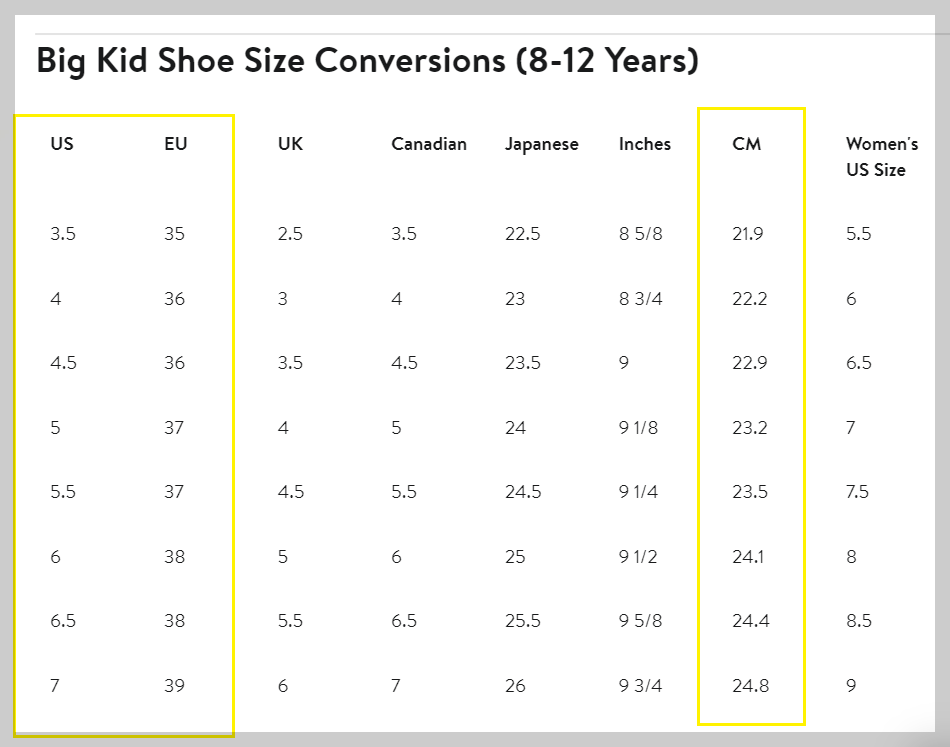The width and height of the screenshot is (950, 747).
Task: Select the CM column header
Action: click(746, 144)
